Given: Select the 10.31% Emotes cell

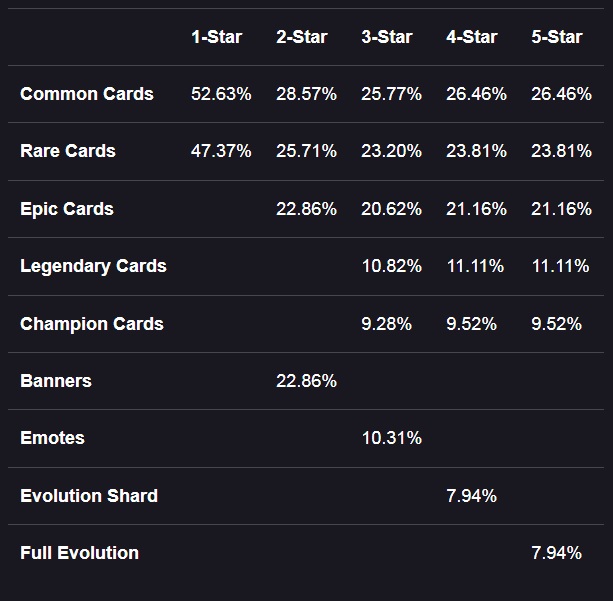Looking at the screenshot, I should [x=392, y=438].
